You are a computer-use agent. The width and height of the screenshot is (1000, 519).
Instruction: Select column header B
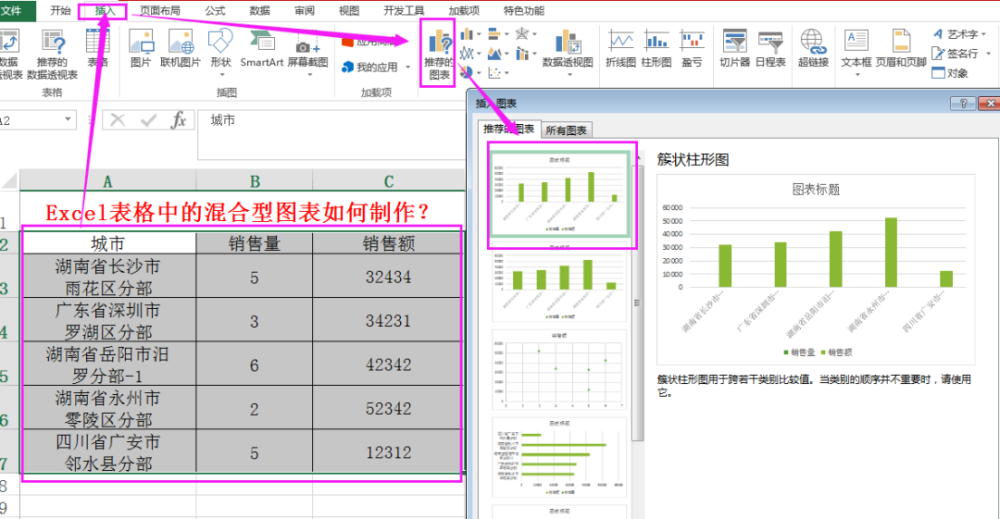pos(254,181)
